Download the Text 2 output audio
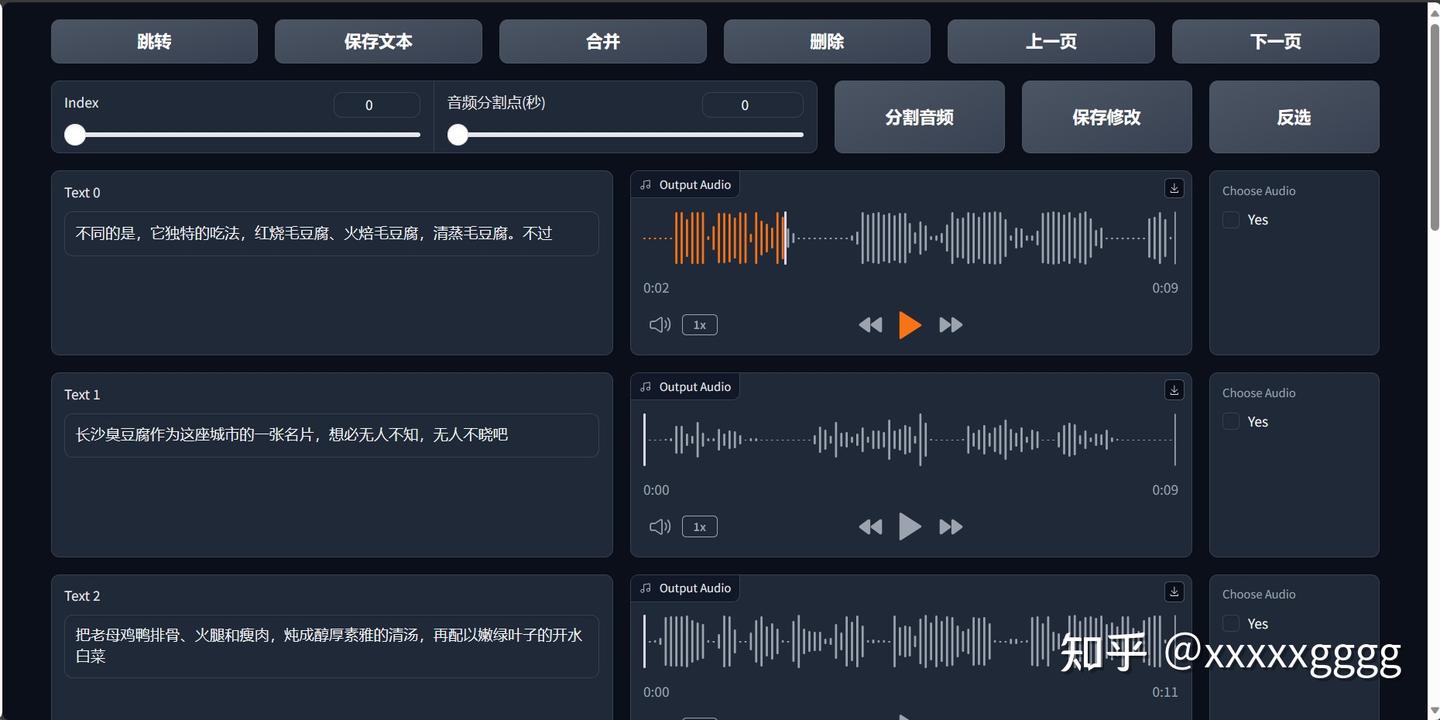This screenshot has width=1440, height=720. click(1173, 591)
